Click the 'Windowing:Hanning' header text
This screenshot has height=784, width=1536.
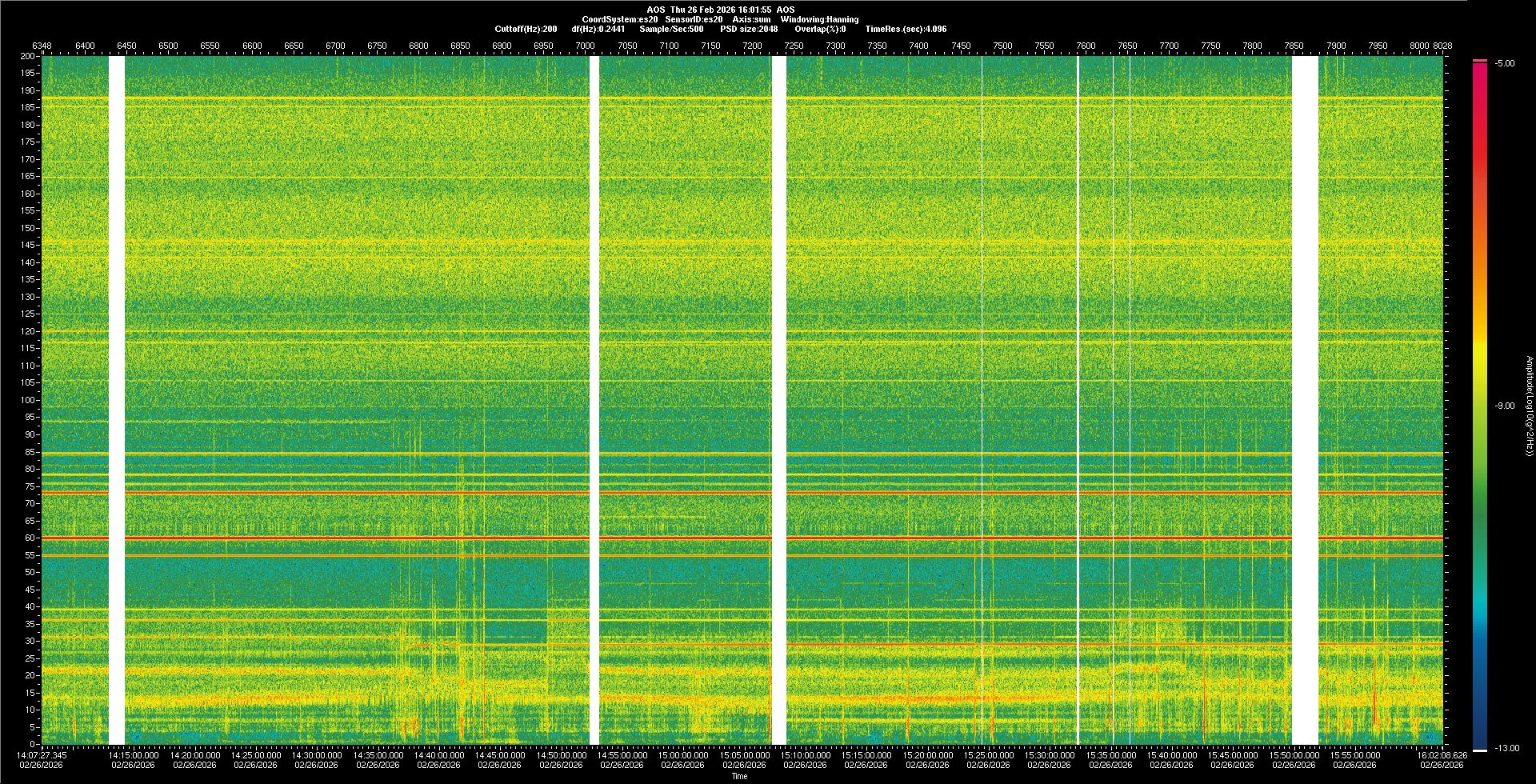tap(819, 19)
